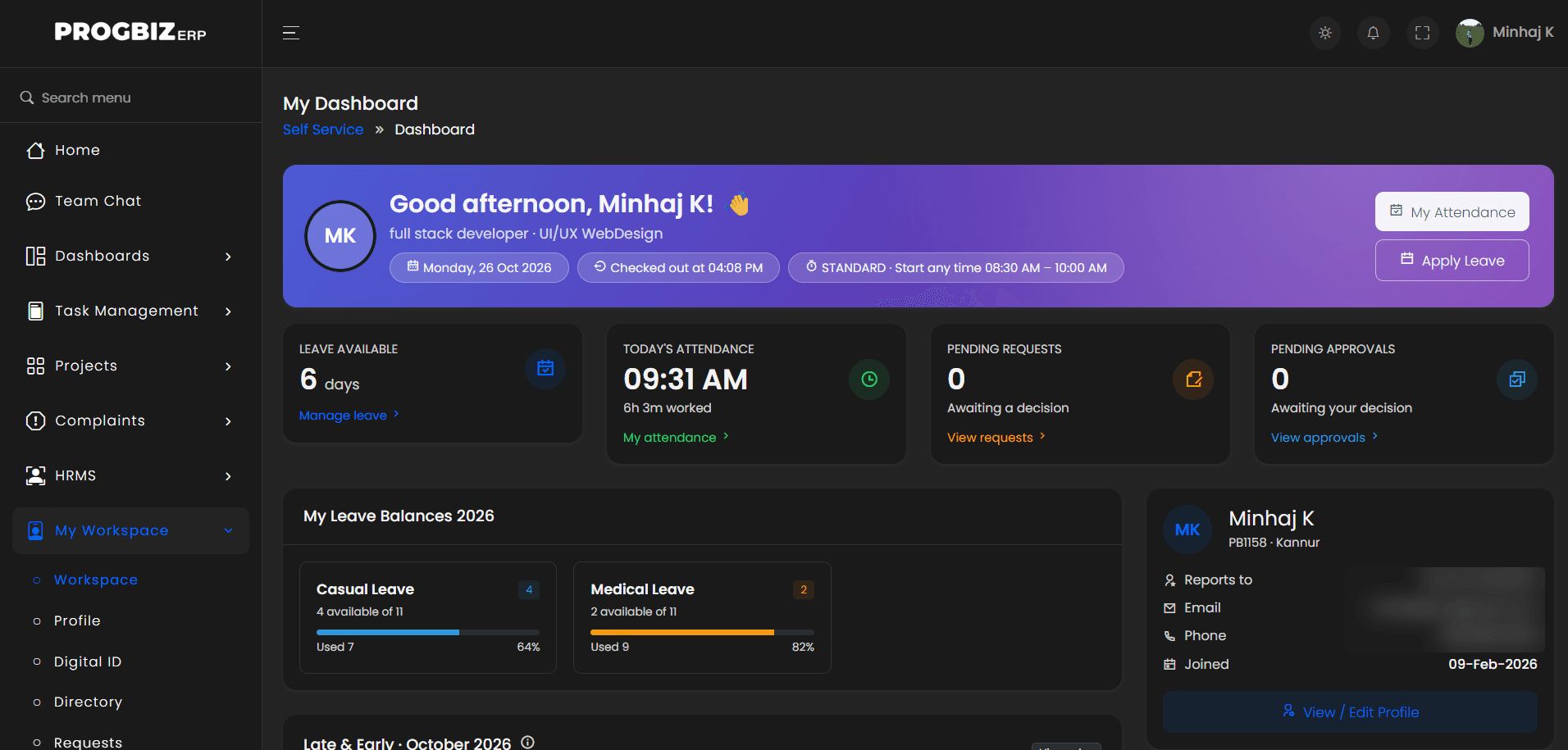Click the Projects grid icon

35,366
